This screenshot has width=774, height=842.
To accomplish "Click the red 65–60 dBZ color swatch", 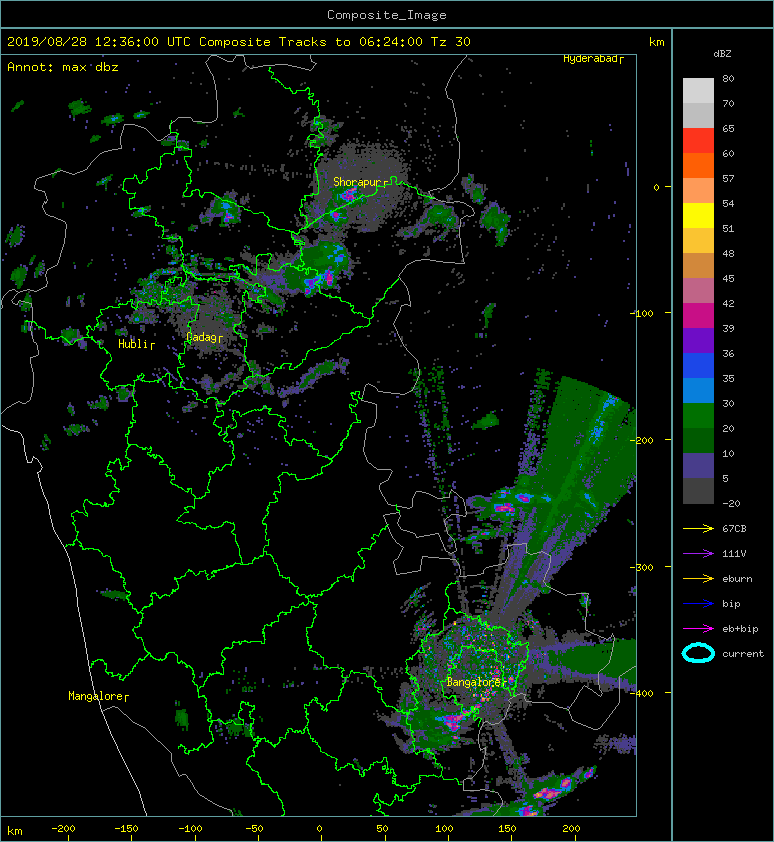I will pyautogui.click(x=698, y=141).
